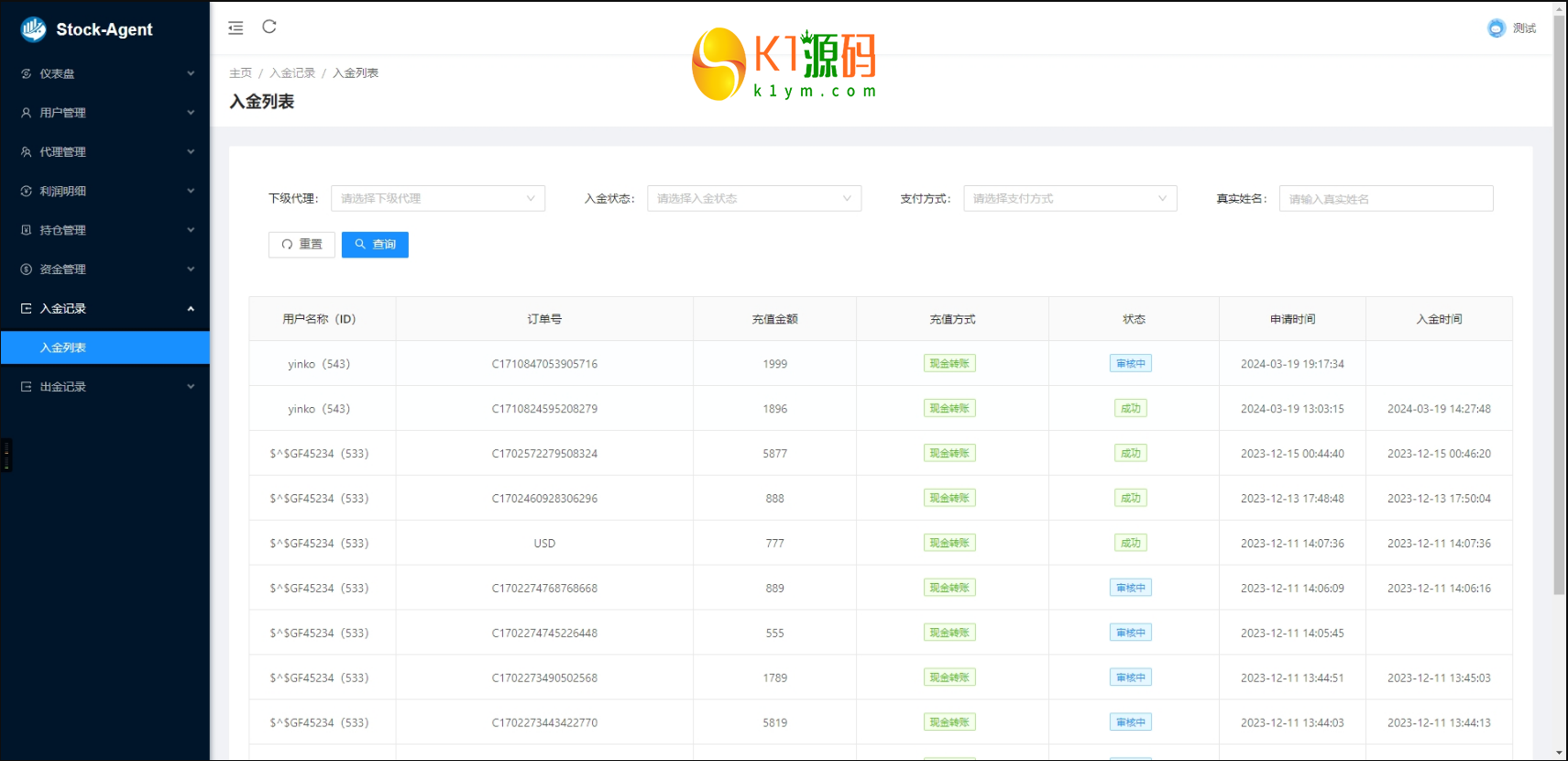Collapse the sidebar with the menu fold icon

pos(236,28)
